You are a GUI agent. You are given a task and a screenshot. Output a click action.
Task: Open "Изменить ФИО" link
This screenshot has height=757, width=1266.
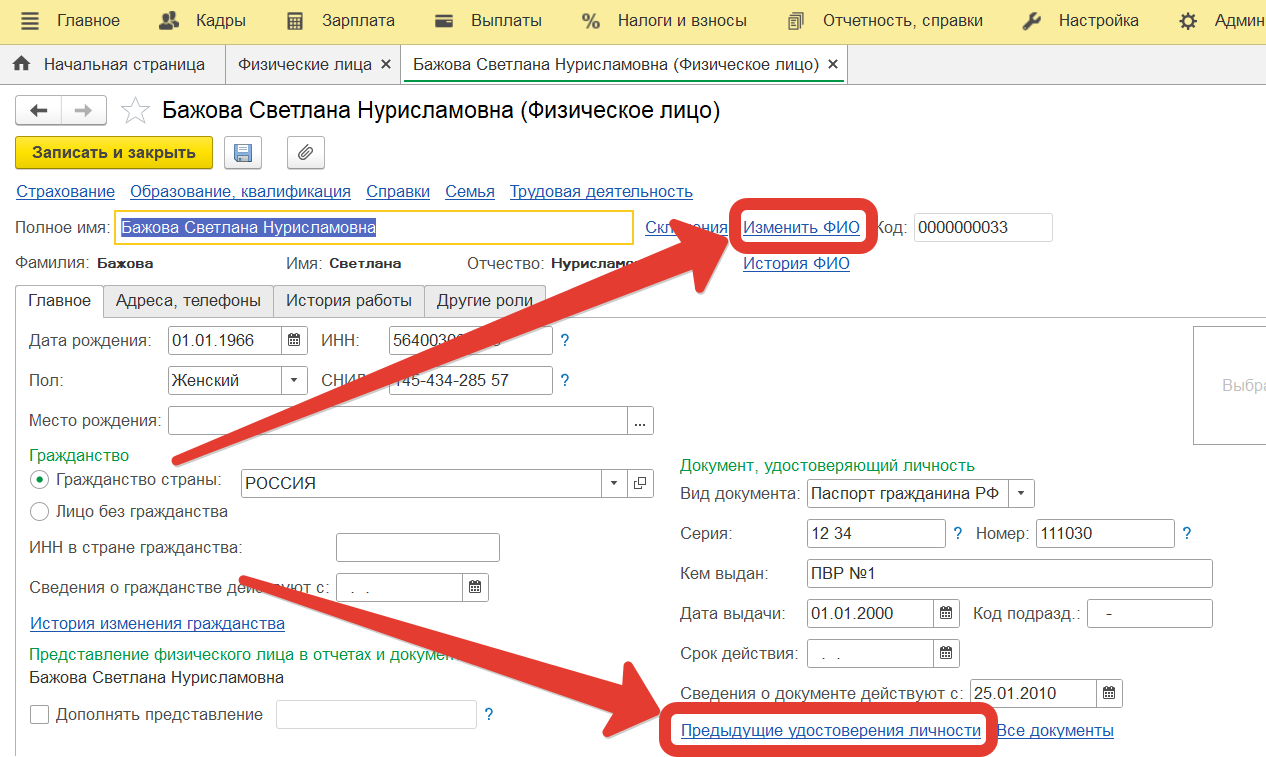click(801, 228)
